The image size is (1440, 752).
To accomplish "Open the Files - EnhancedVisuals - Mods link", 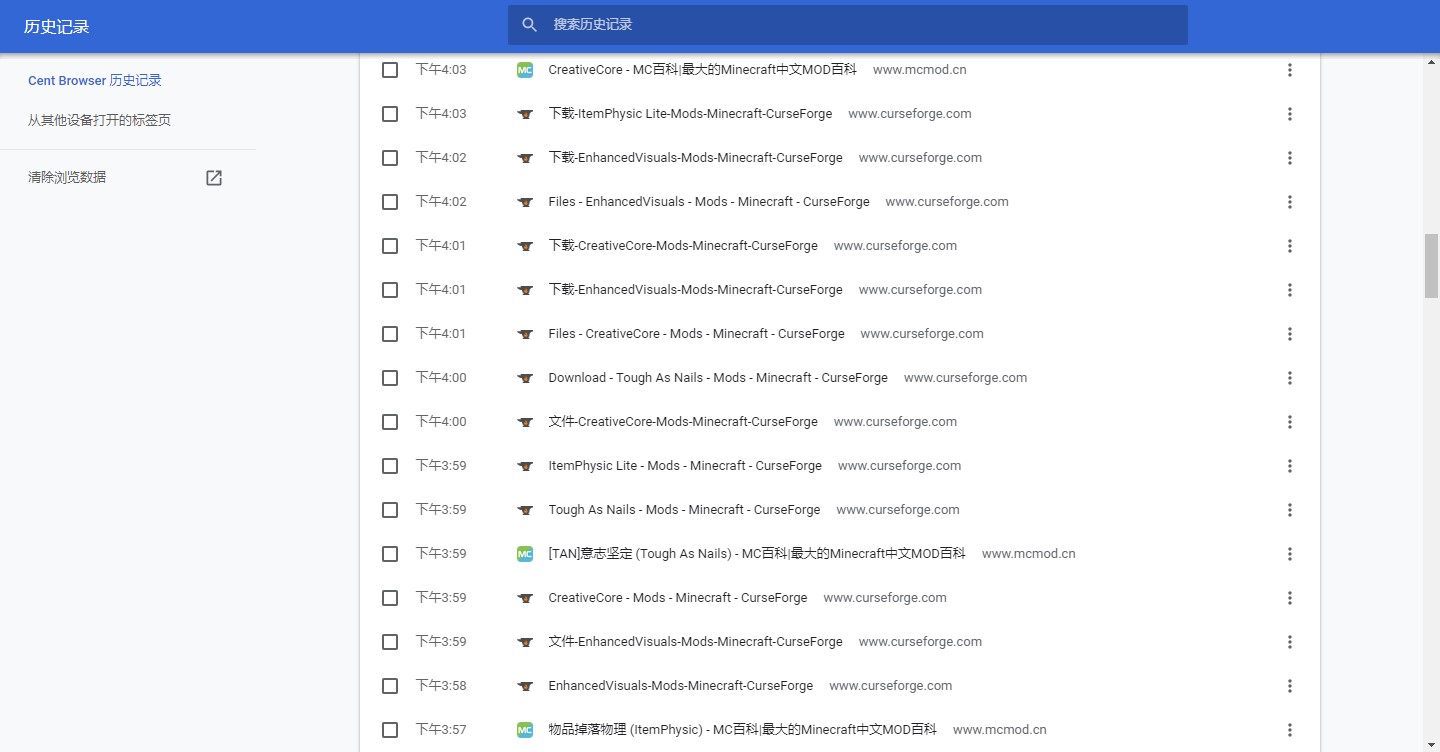I will coord(709,202).
